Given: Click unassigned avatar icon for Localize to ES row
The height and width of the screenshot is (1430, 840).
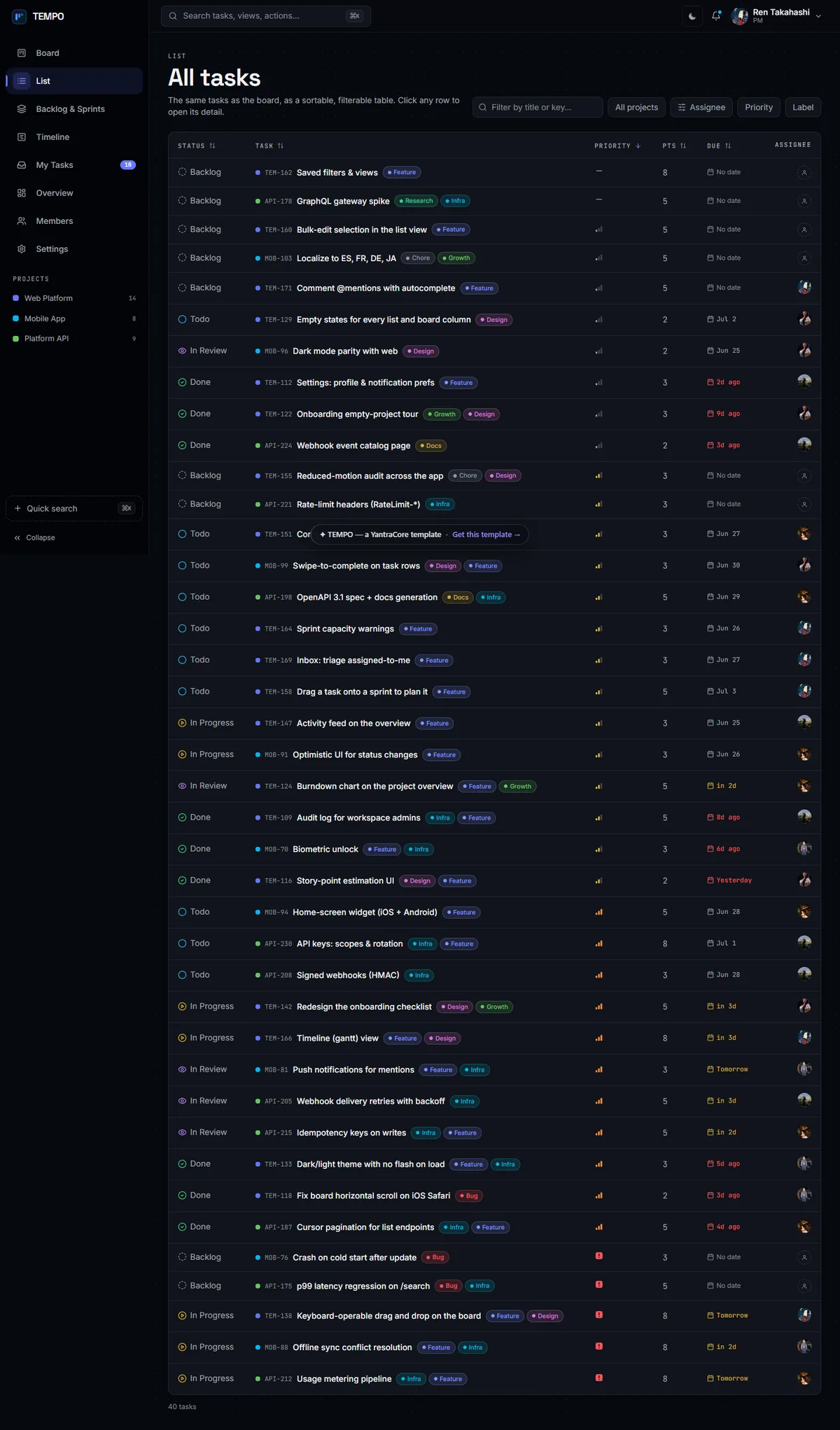Looking at the screenshot, I should pyautogui.click(x=804, y=258).
